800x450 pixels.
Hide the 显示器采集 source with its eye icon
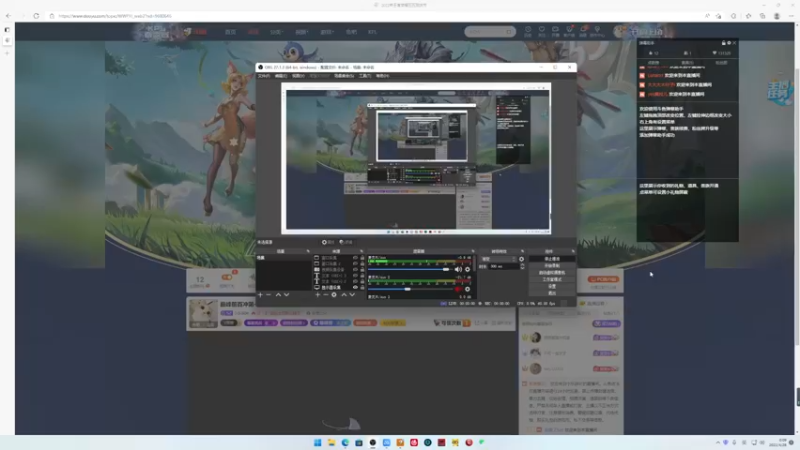[x=355, y=287]
